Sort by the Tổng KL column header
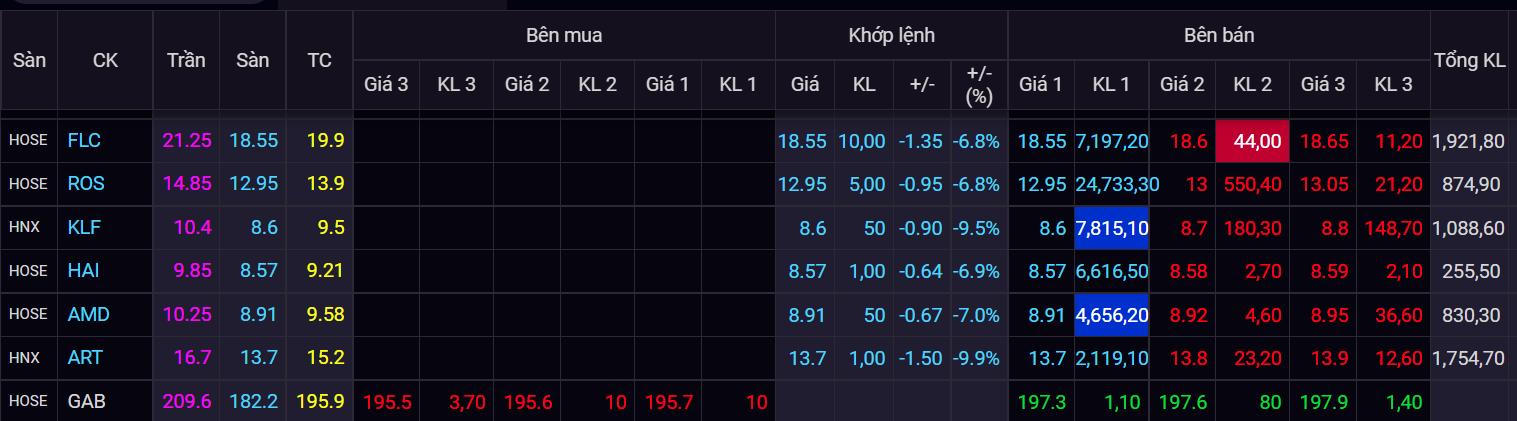1517x421 pixels. 1469,60
